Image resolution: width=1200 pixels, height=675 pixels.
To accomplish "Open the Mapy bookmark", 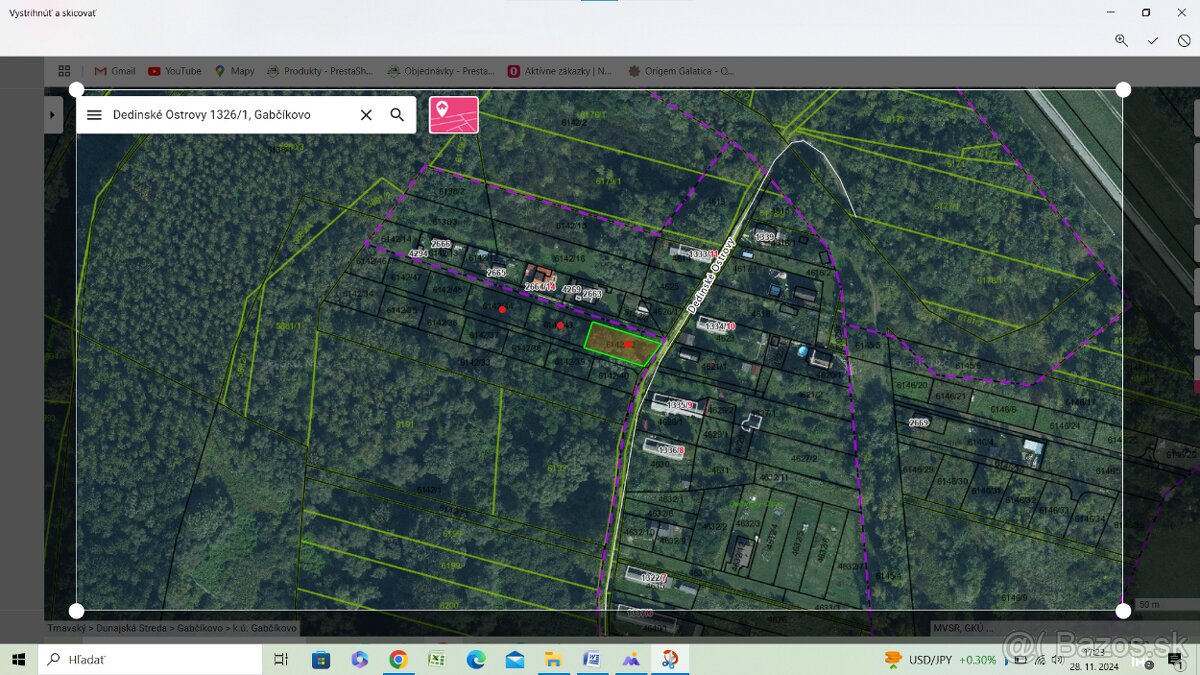I will (234, 71).
